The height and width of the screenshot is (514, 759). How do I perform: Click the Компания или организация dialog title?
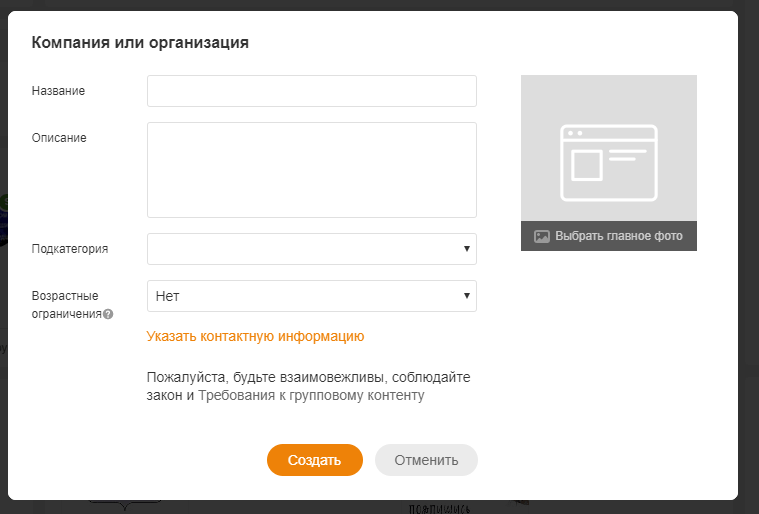pyautogui.click(x=140, y=42)
